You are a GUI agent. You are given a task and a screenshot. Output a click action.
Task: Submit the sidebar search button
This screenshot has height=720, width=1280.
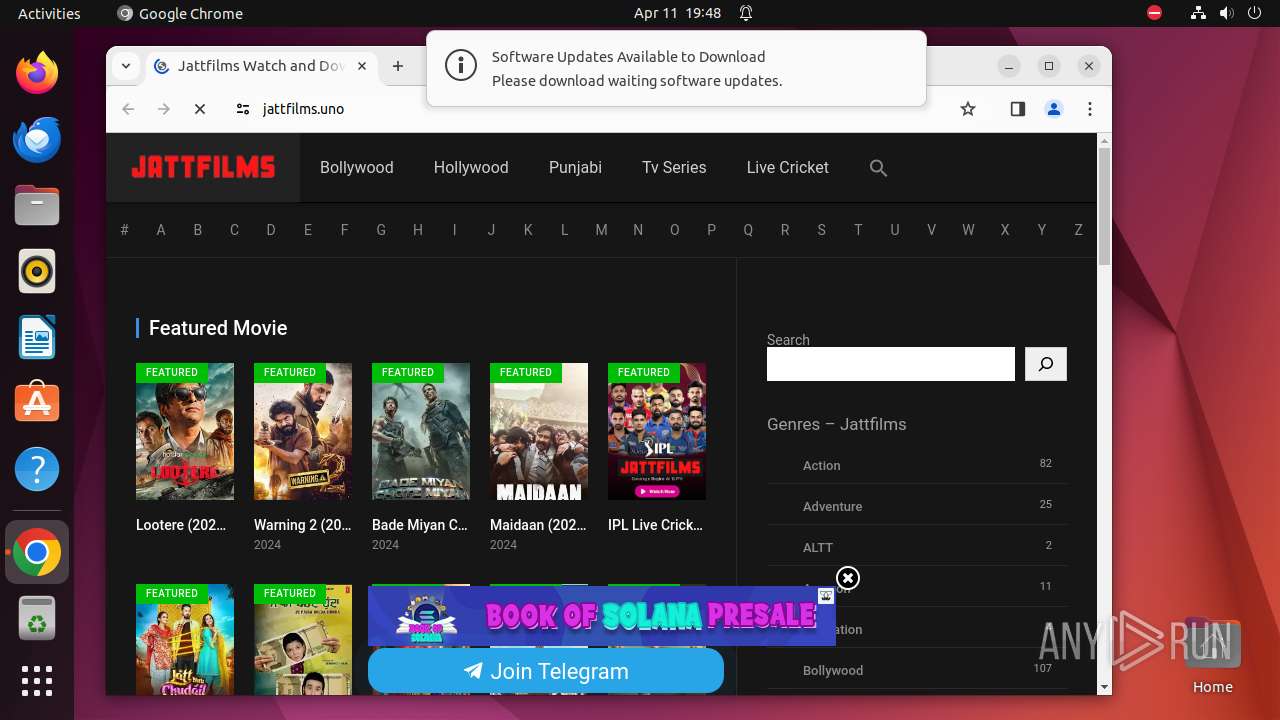(x=1046, y=364)
